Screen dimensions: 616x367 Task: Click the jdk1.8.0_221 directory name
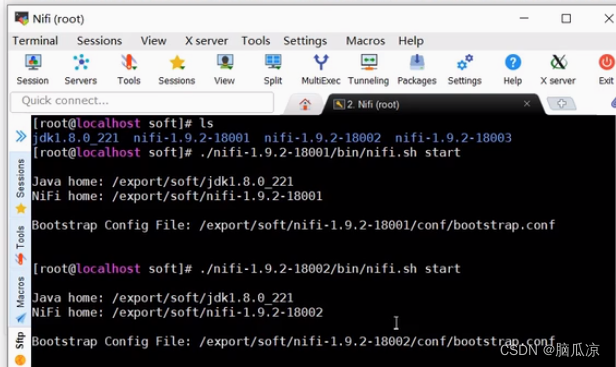(75, 138)
